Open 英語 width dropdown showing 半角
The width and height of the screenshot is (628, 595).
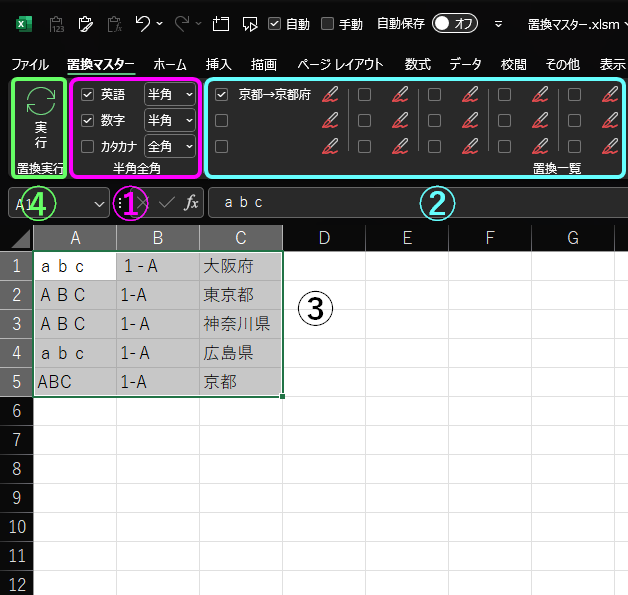click(x=170, y=94)
